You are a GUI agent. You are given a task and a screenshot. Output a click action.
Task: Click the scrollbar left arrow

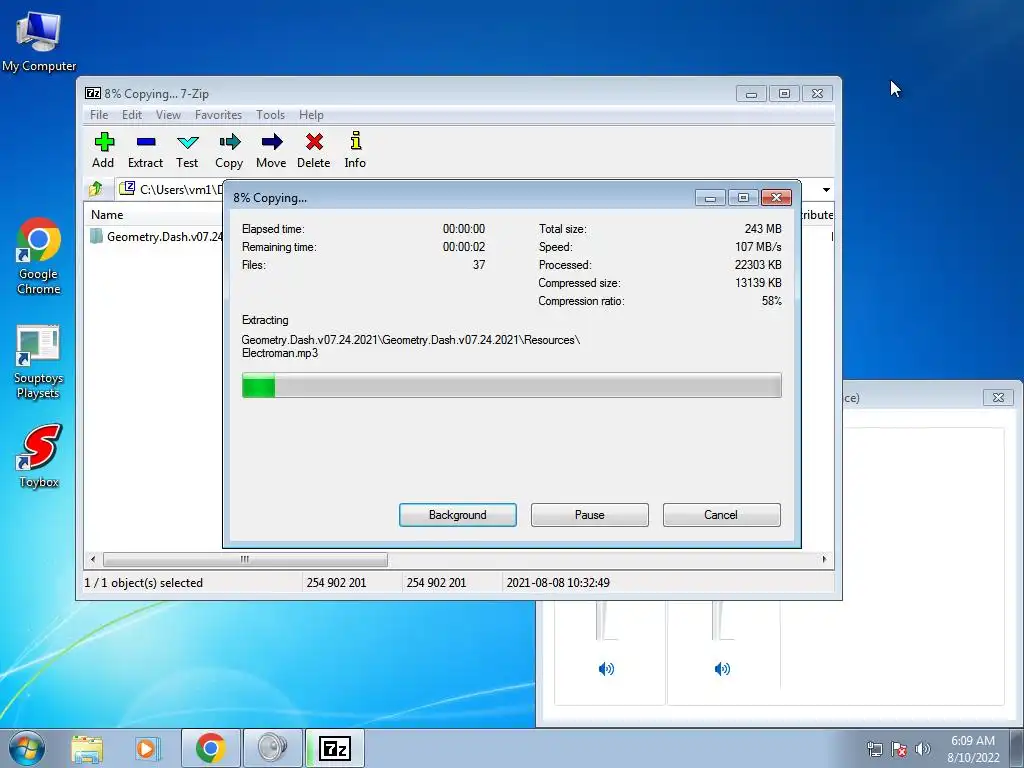93,560
